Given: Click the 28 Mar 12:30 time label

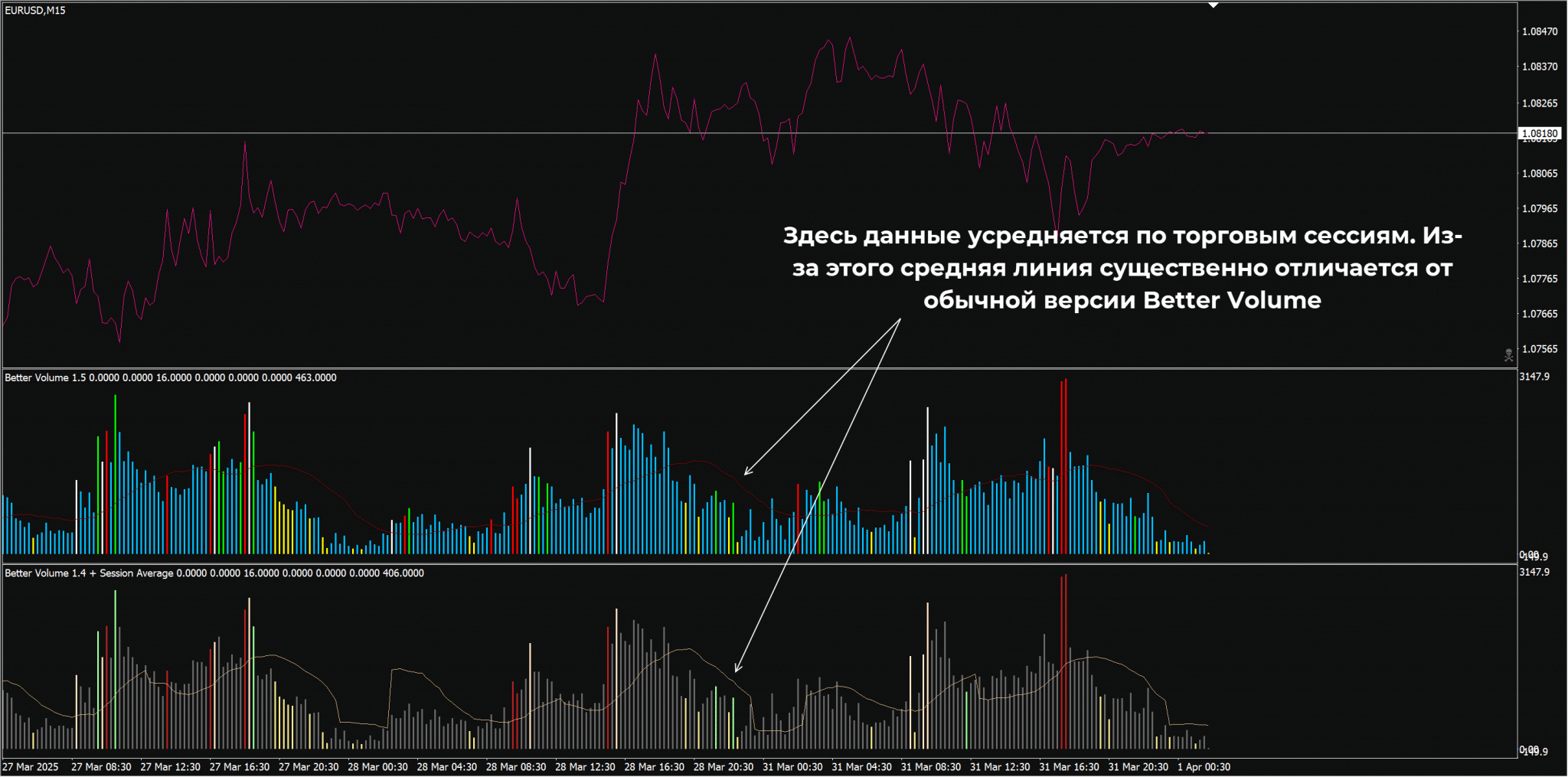Looking at the screenshot, I should pyautogui.click(x=585, y=767).
